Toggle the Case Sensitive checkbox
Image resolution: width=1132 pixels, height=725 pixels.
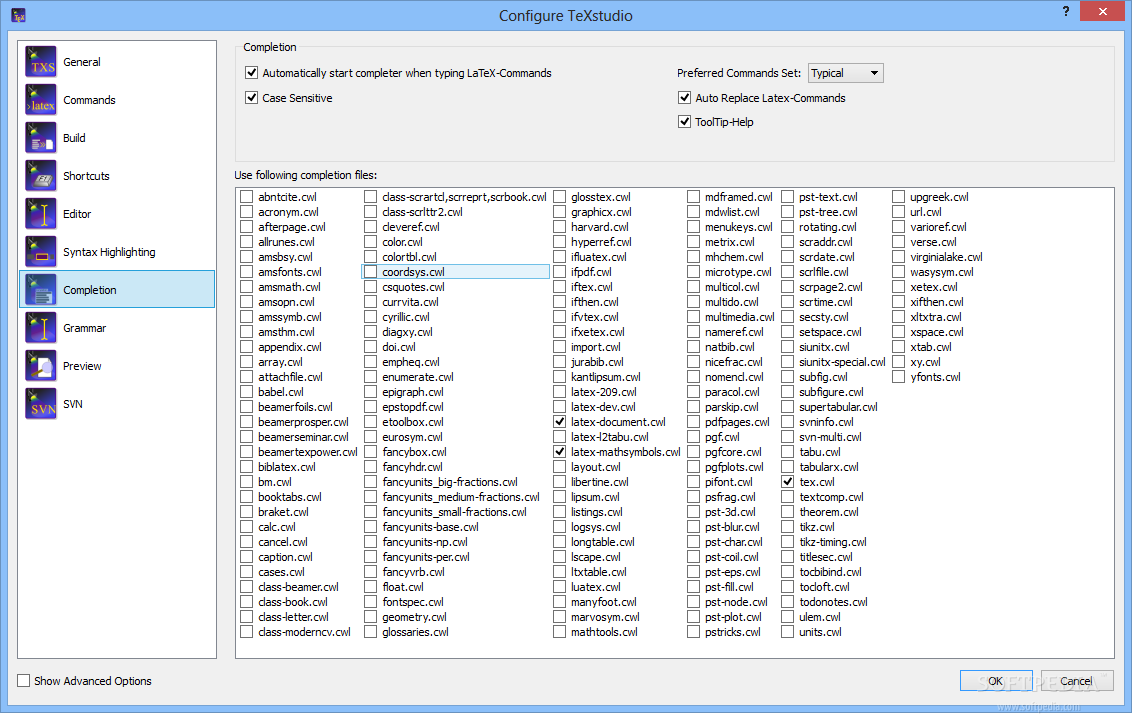point(251,97)
